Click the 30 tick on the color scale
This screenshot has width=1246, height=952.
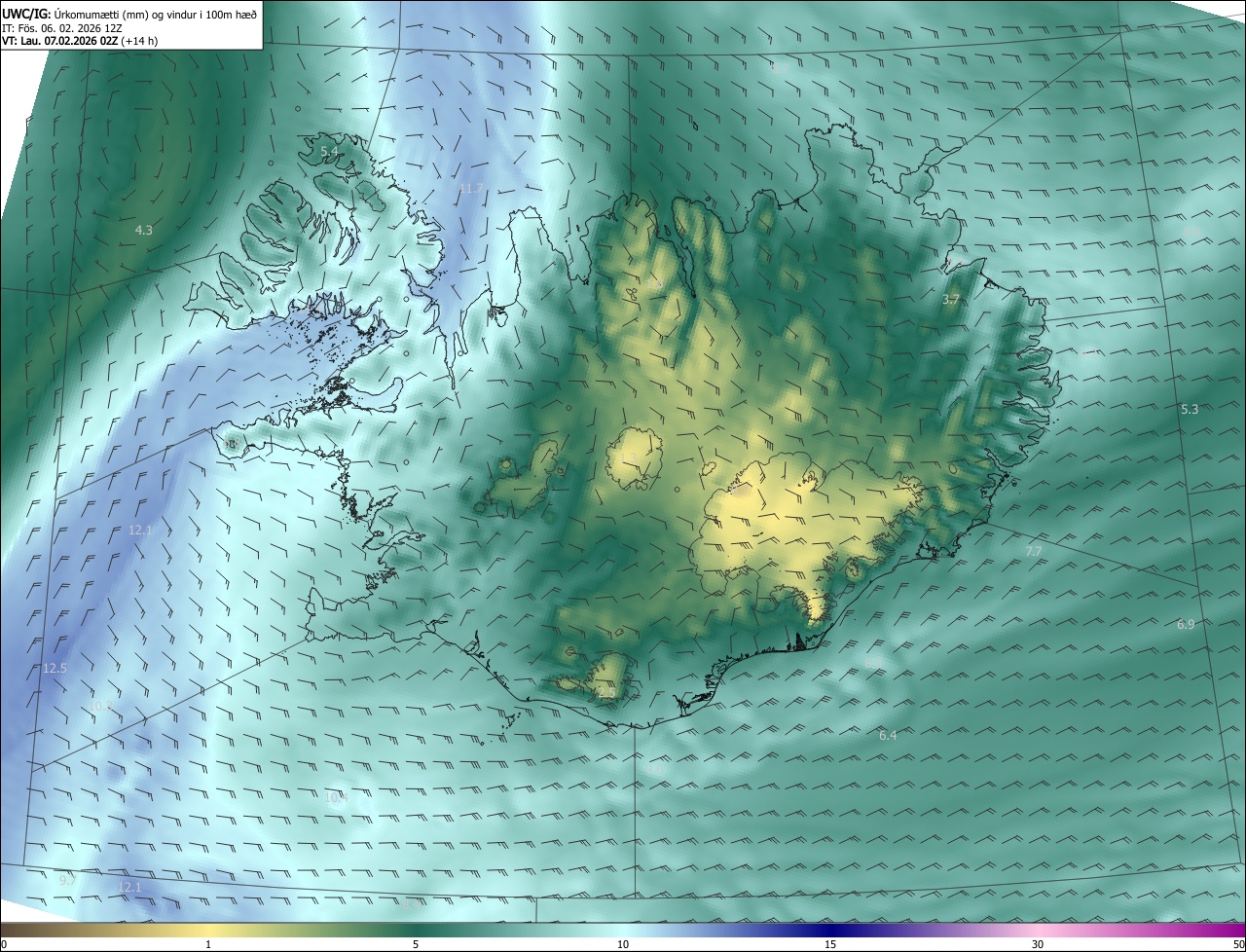(1038, 945)
